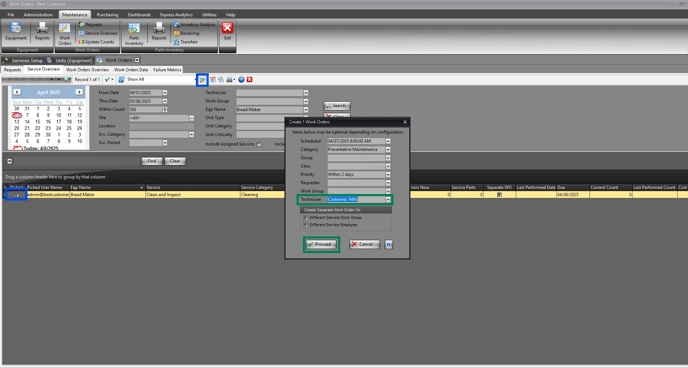Open the Purchasing menu tab
Image resolution: width=688 pixels, height=368 pixels.
tap(108, 14)
